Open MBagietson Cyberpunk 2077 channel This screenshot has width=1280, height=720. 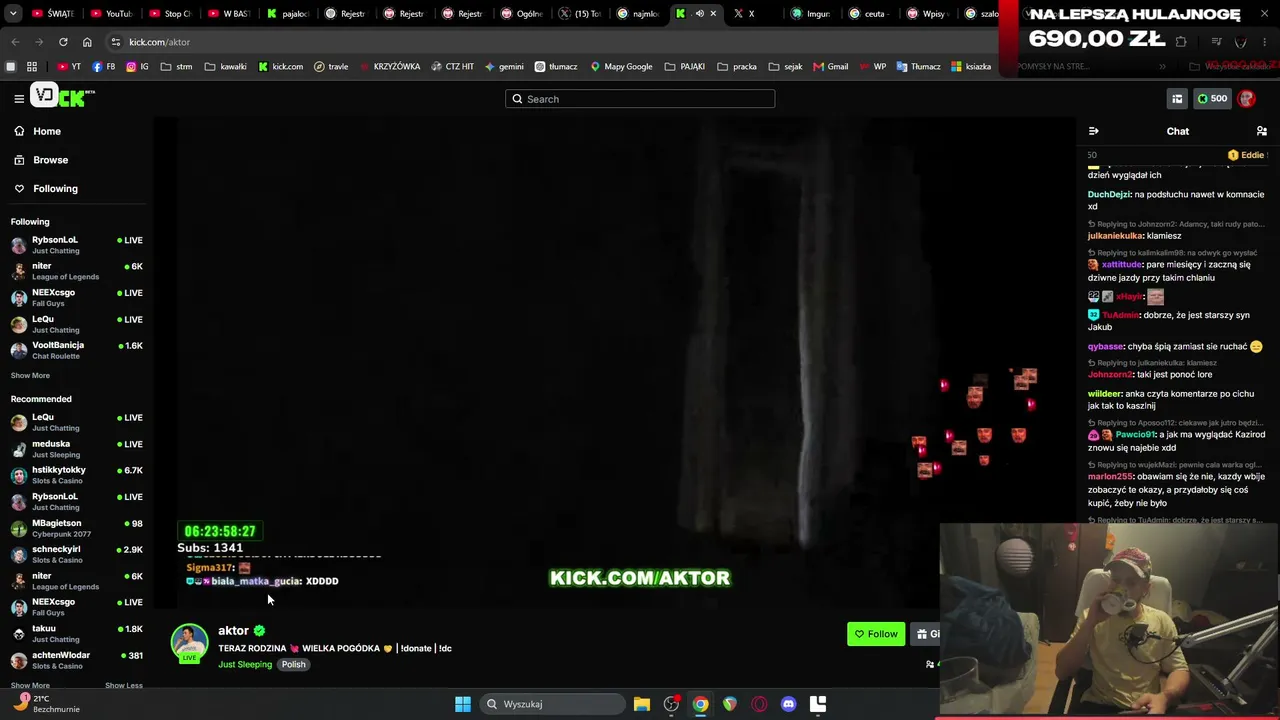tap(76, 528)
